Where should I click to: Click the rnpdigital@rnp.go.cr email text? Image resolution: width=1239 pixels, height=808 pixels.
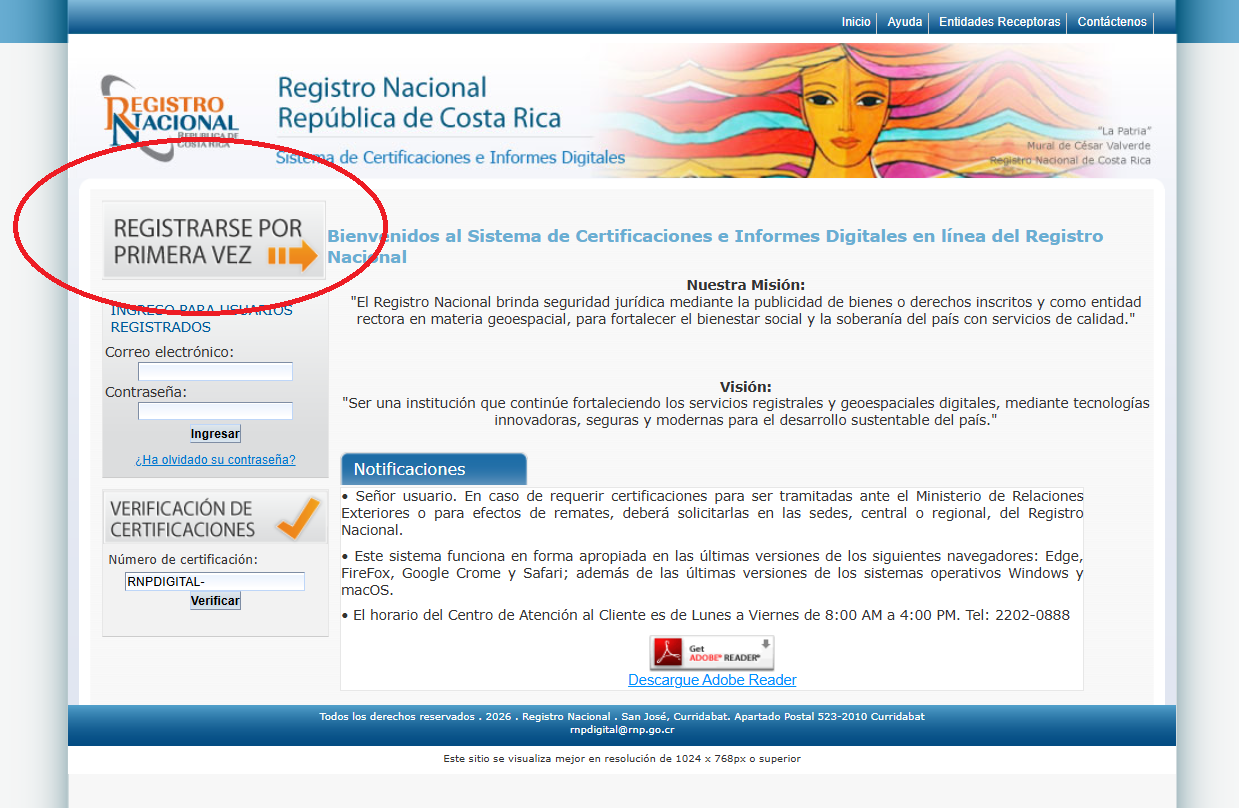pyautogui.click(x=622, y=730)
